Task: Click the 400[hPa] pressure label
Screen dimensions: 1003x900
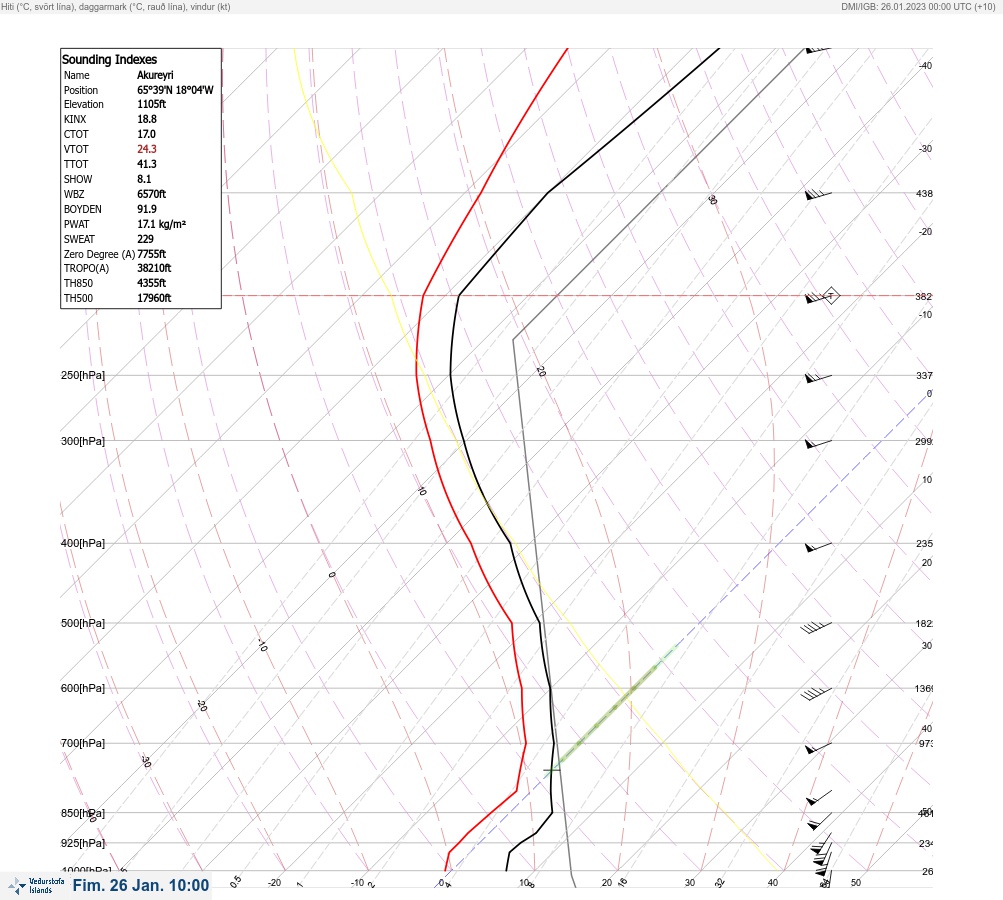Action: [x=83, y=543]
